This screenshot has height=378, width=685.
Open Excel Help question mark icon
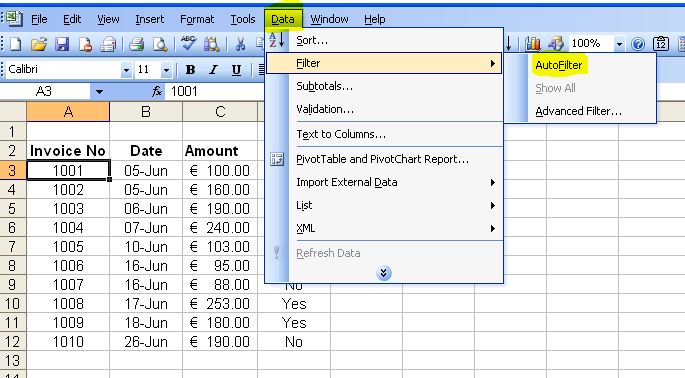click(638, 44)
